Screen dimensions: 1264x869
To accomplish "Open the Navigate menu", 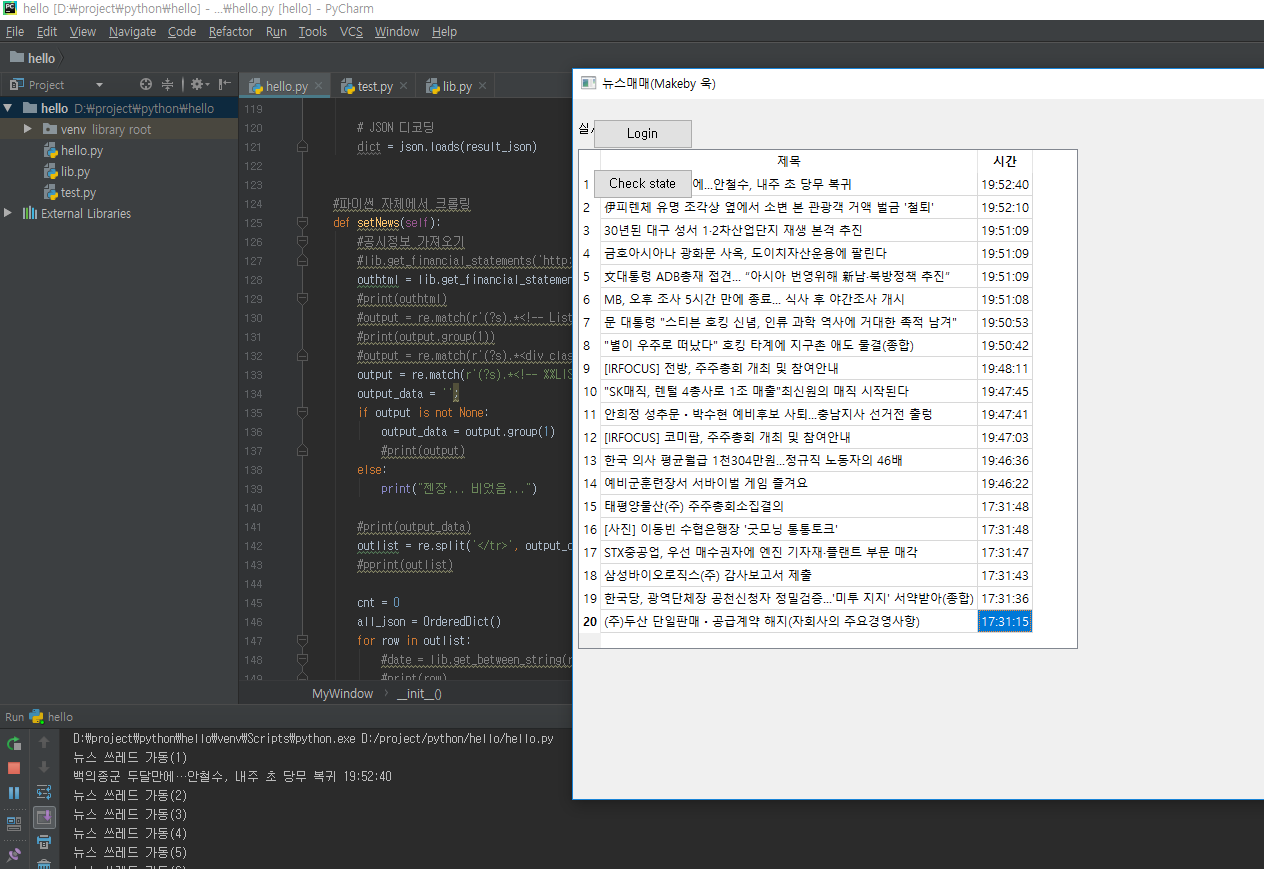I will click(x=133, y=32).
